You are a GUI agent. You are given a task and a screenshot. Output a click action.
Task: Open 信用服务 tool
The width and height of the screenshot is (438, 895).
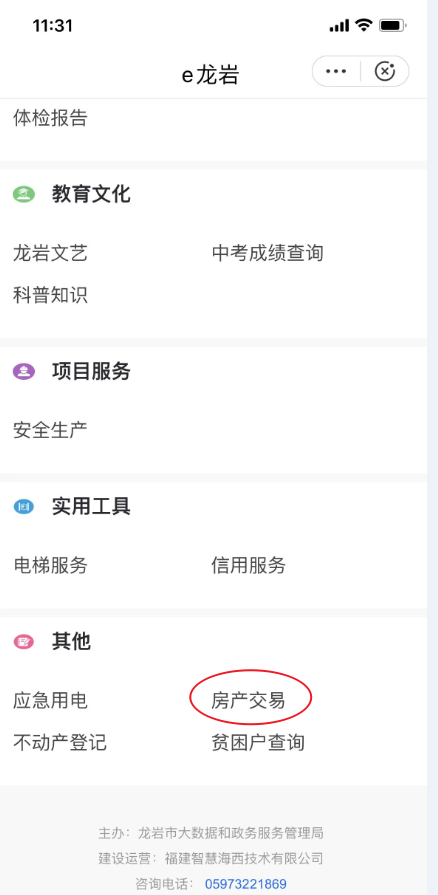[248, 565]
